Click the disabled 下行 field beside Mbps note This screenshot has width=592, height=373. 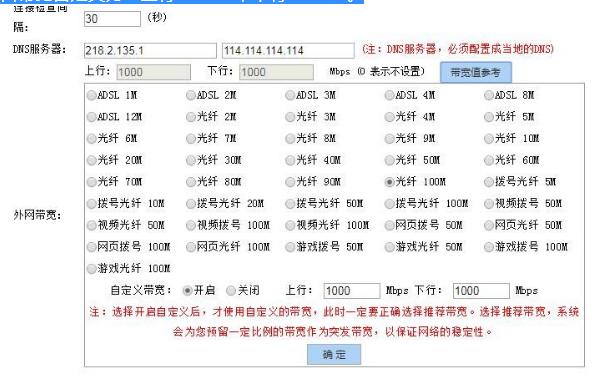click(276, 72)
